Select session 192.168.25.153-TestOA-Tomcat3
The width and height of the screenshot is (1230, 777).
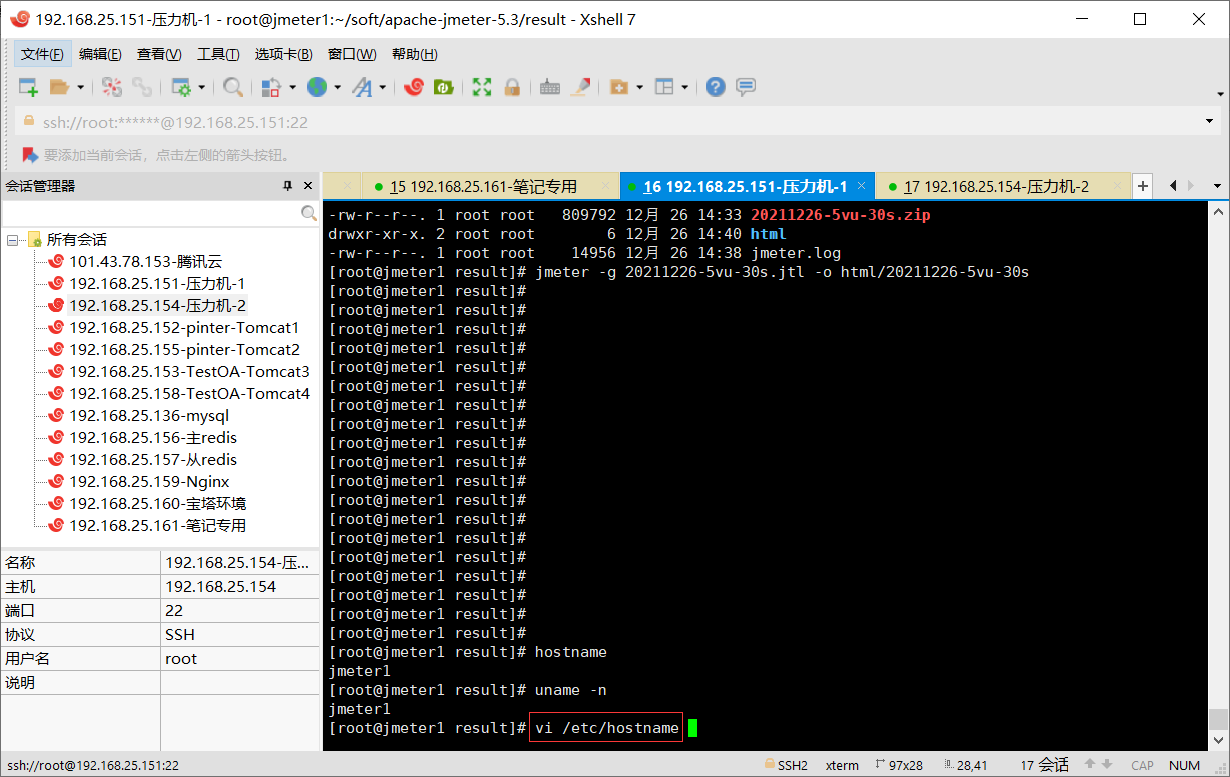tap(189, 372)
